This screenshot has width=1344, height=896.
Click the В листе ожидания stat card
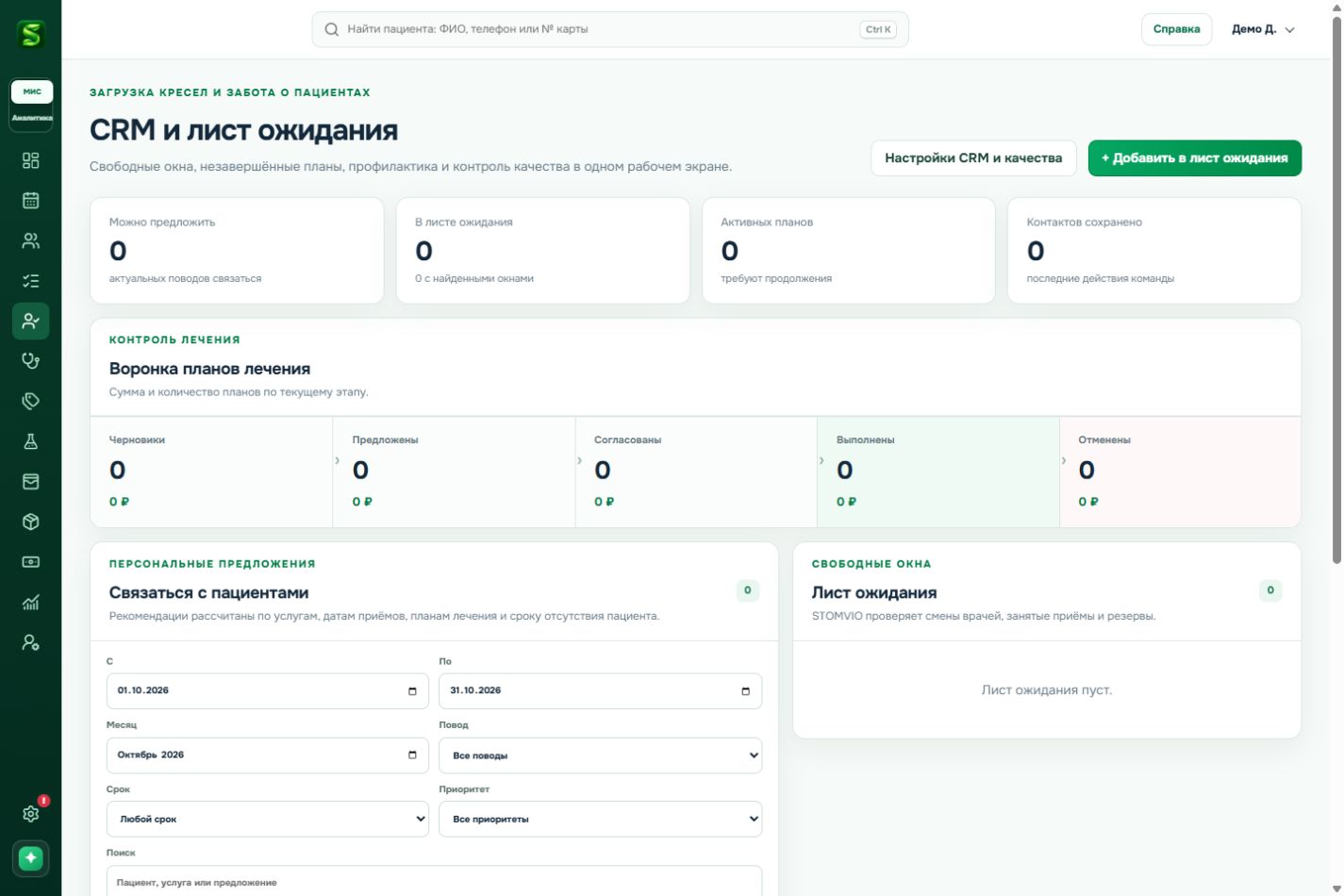(543, 250)
